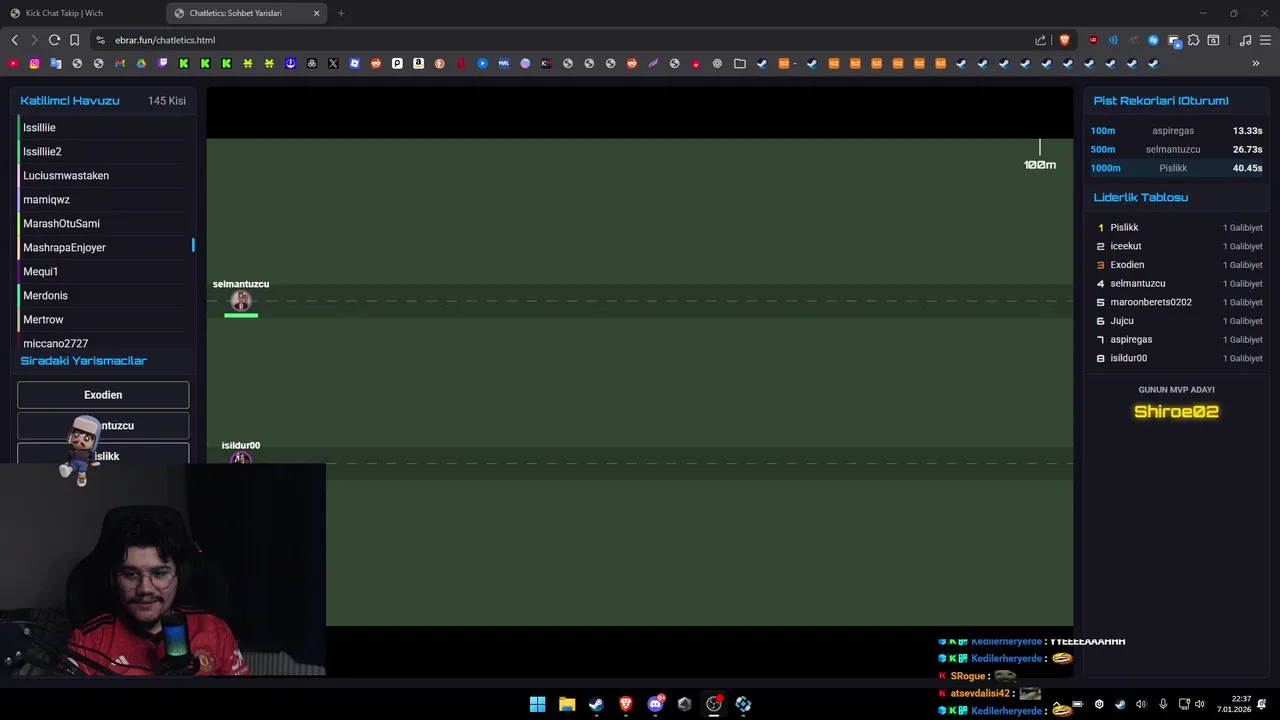Bookmark this page via bookmark icon
This screenshot has height=720, width=1280.
point(74,40)
